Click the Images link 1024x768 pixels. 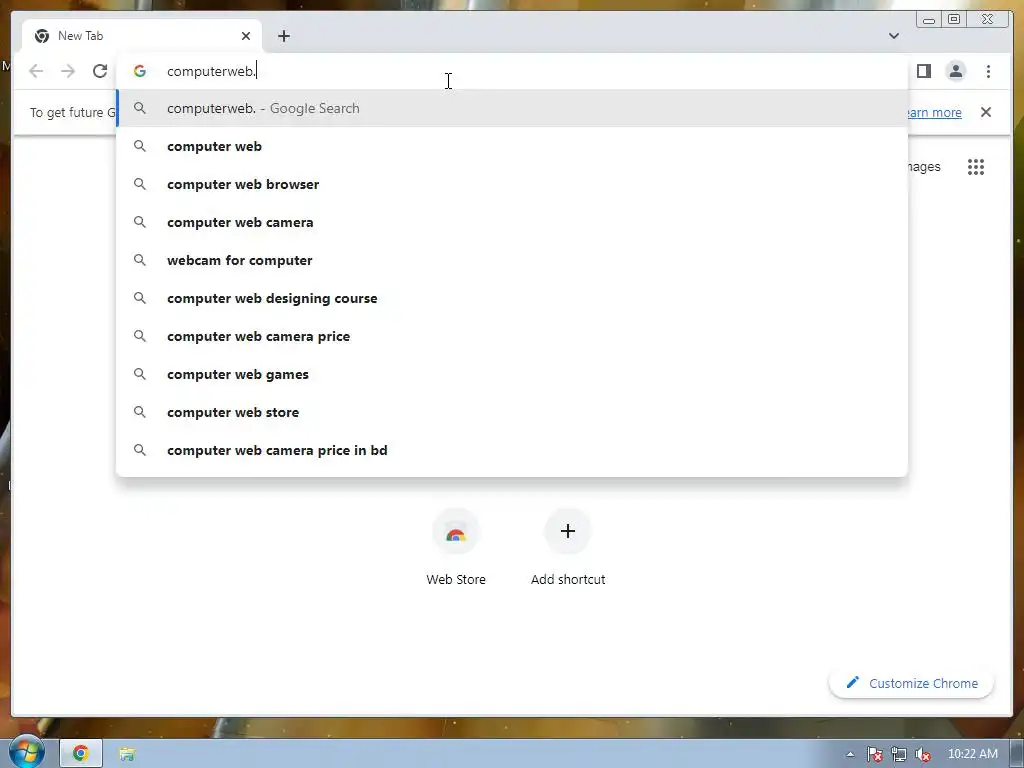(x=923, y=167)
